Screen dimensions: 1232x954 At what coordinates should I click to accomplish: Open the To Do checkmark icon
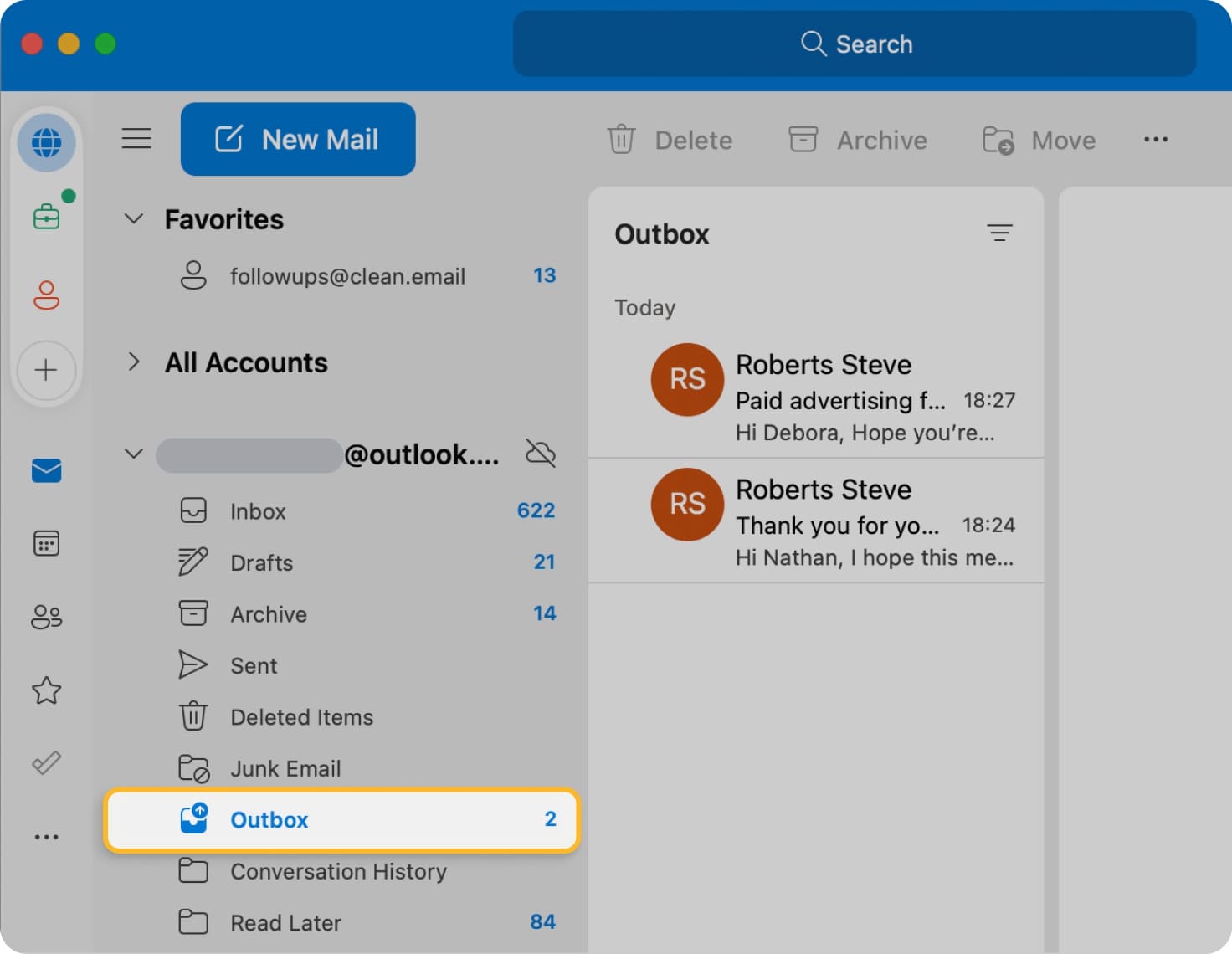(x=47, y=762)
